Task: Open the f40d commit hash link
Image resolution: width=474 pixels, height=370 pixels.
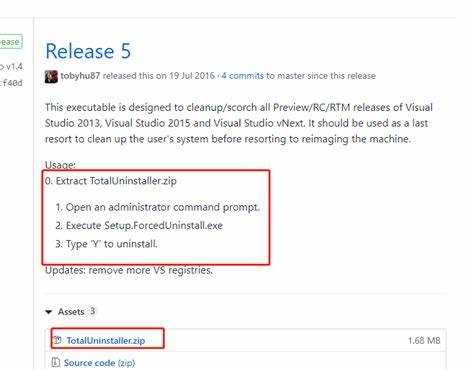Action: (12, 83)
